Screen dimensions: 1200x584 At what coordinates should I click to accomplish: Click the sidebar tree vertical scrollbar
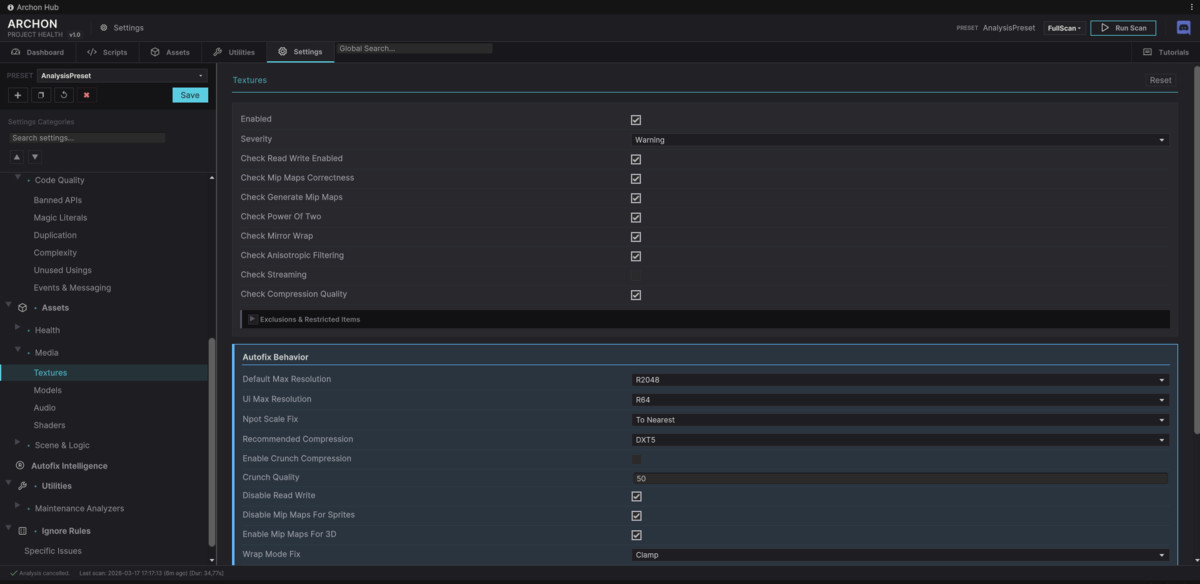pos(211,441)
